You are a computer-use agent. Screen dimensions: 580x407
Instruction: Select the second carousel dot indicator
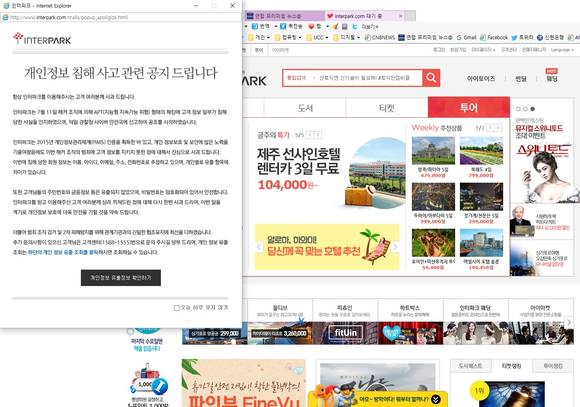(x=525, y=109)
